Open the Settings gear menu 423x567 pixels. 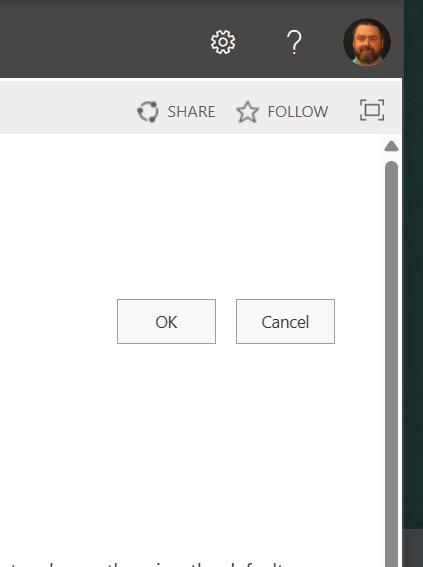click(x=223, y=42)
